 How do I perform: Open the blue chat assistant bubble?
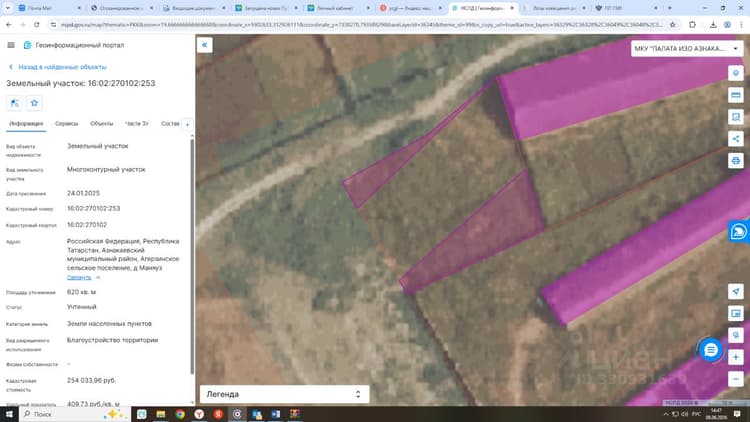click(x=711, y=350)
